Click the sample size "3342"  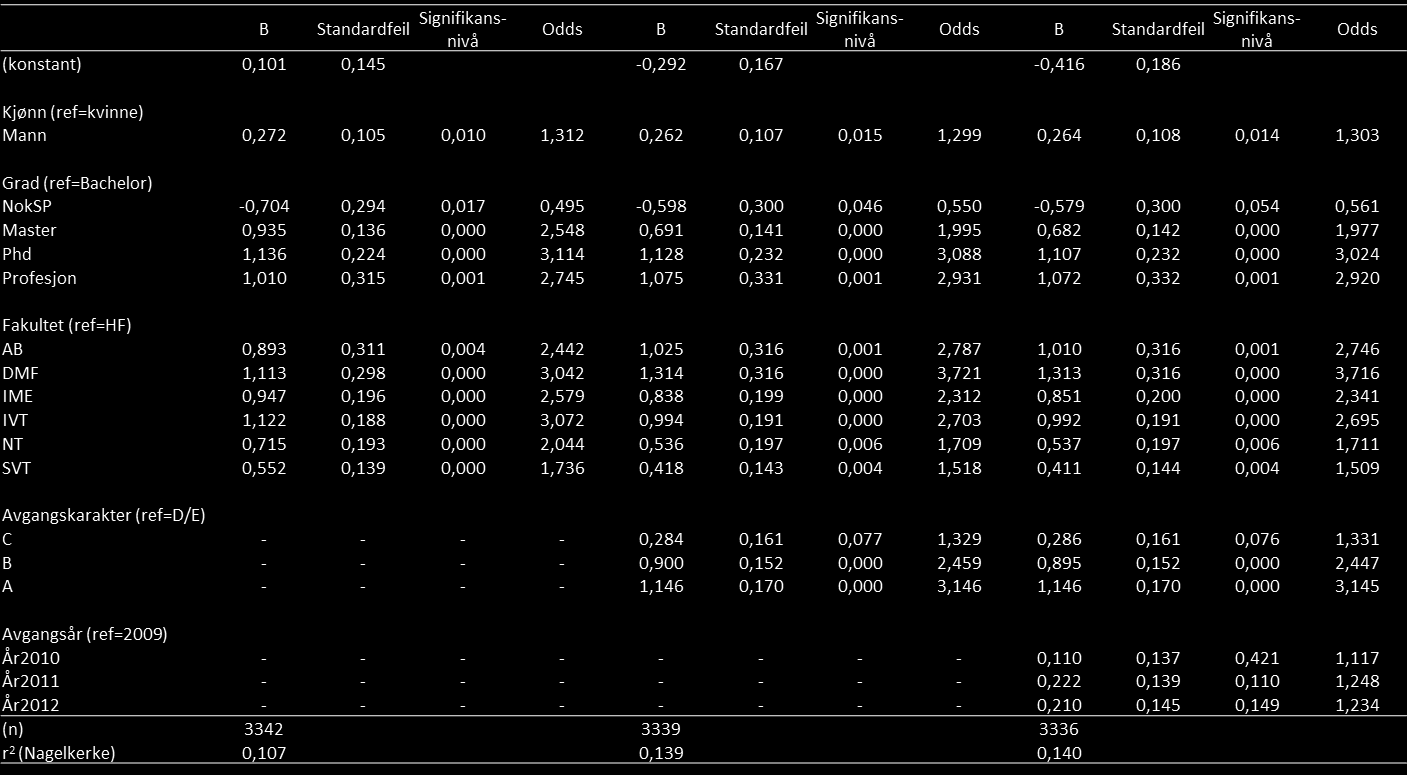pos(264,729)
